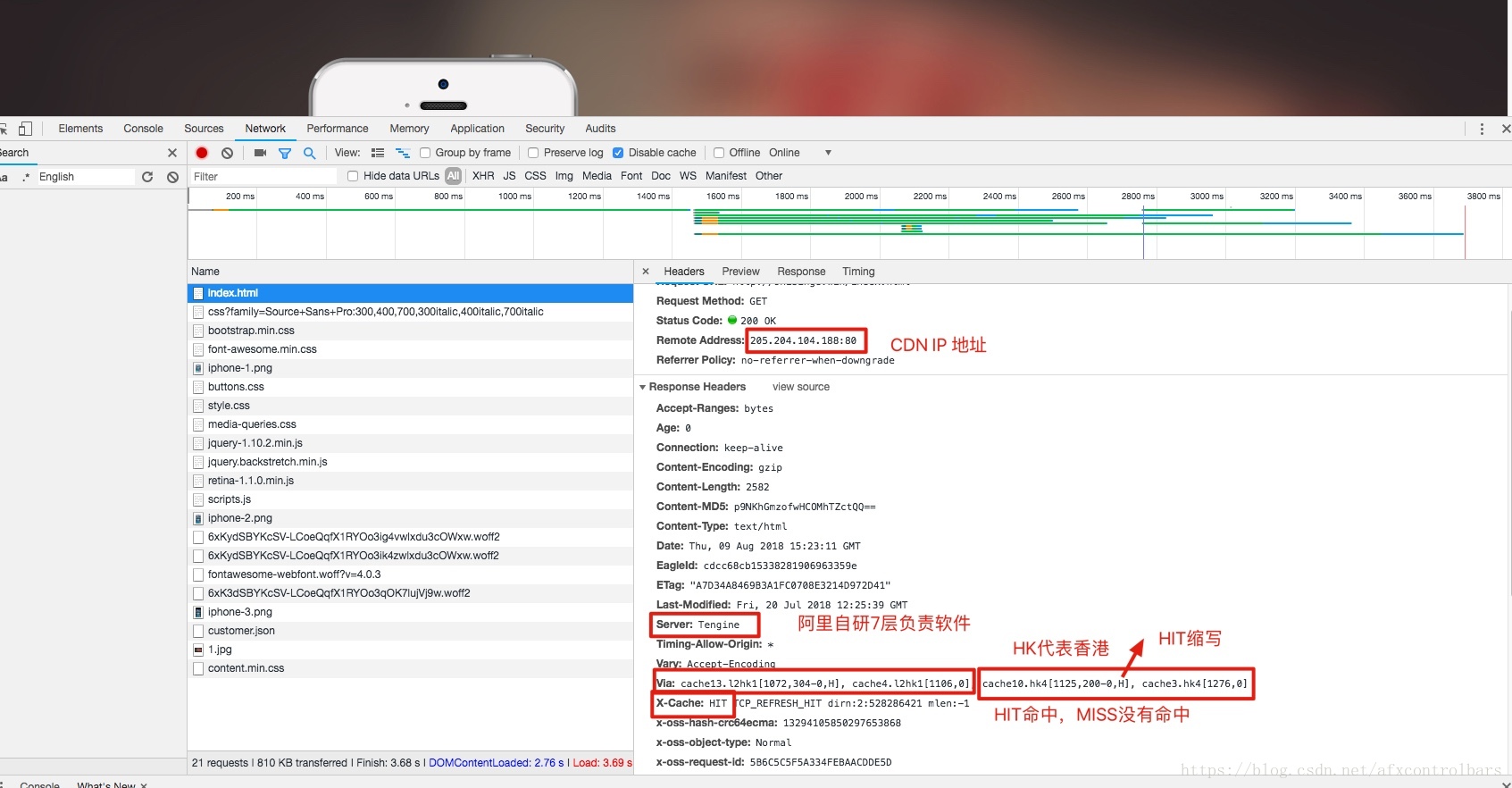Refresh the search results
The height and width of the screenshot is (788, 1512).
click(x=147, y=177)
